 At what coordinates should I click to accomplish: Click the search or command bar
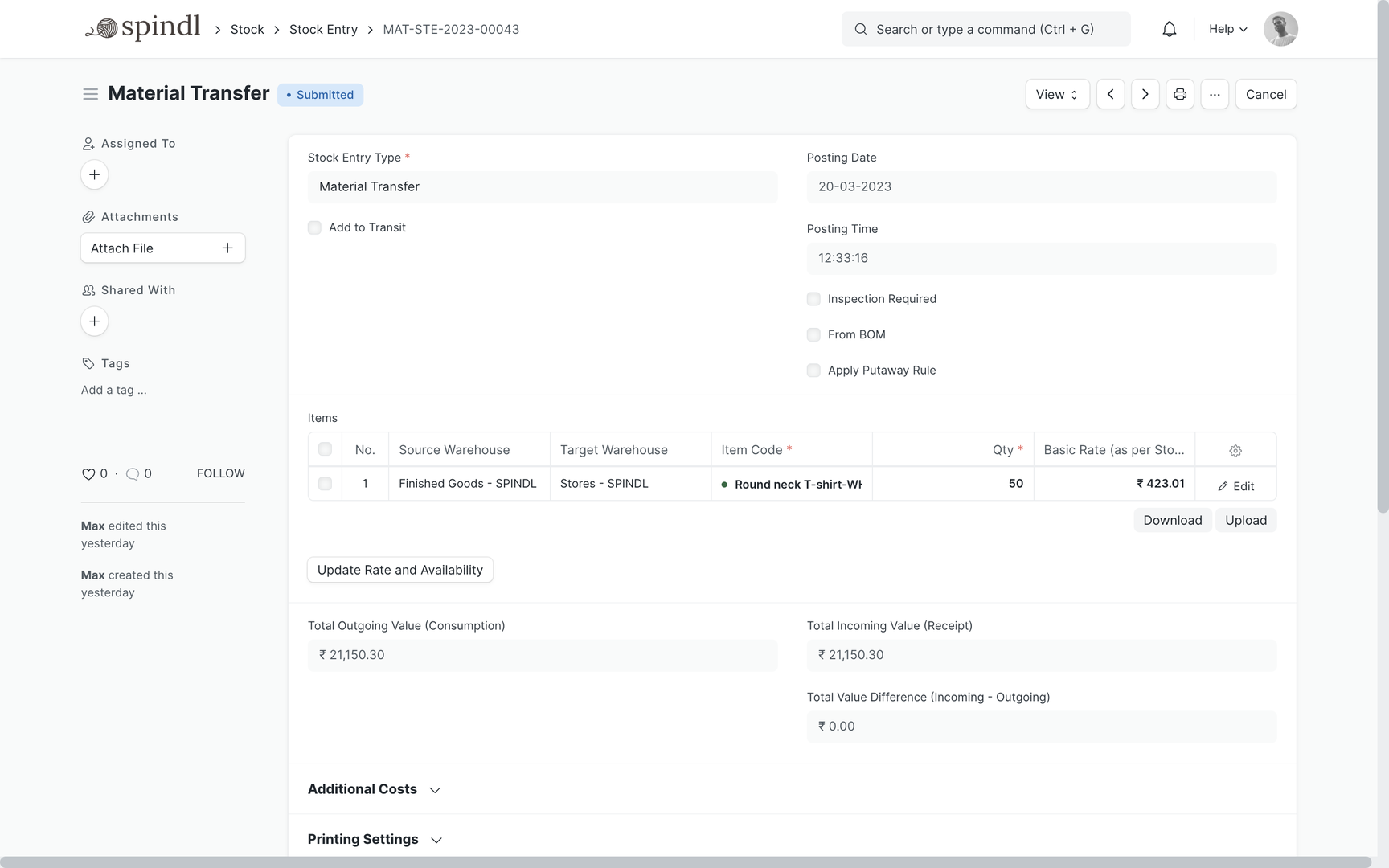click(985, 29)
